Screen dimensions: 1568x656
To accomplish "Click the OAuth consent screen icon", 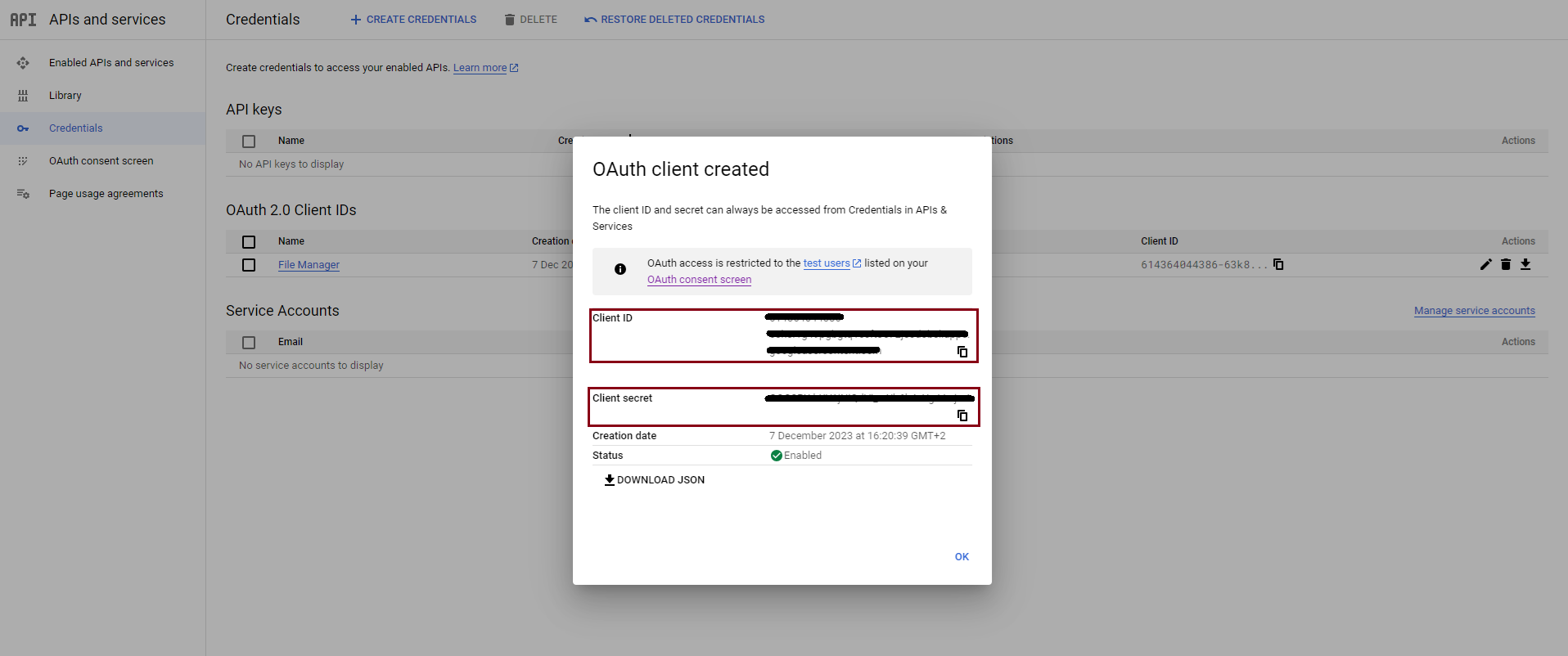I will (x=23, y=161).
